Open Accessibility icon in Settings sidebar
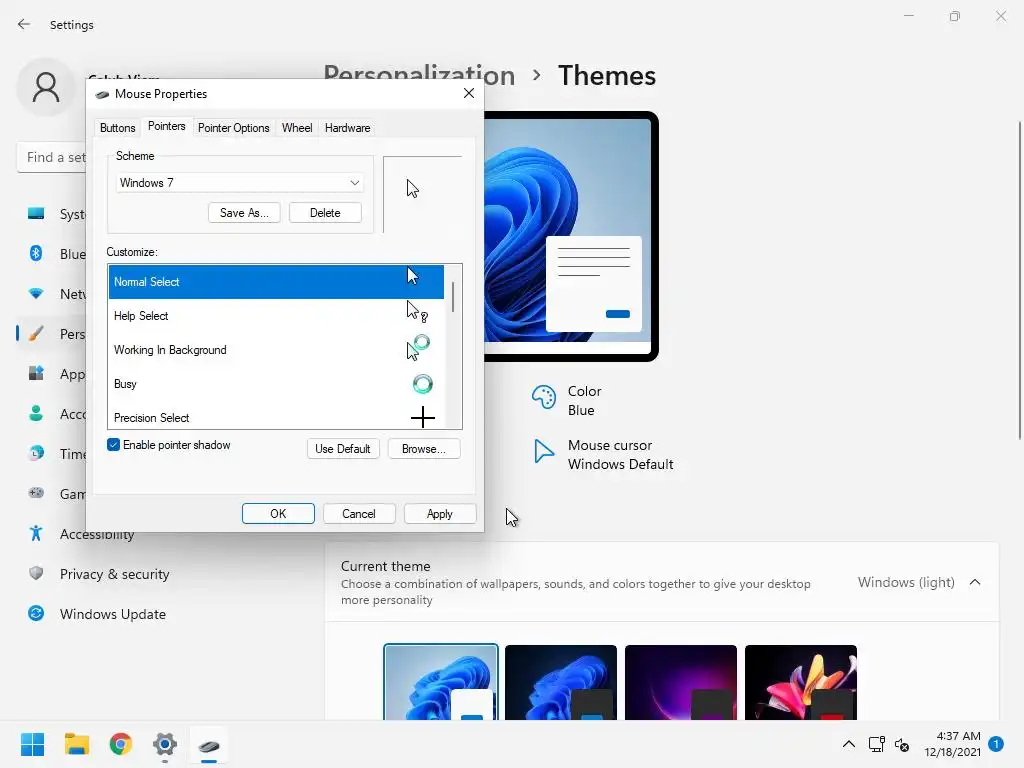 pyautogui.click(x=36, y=534)
